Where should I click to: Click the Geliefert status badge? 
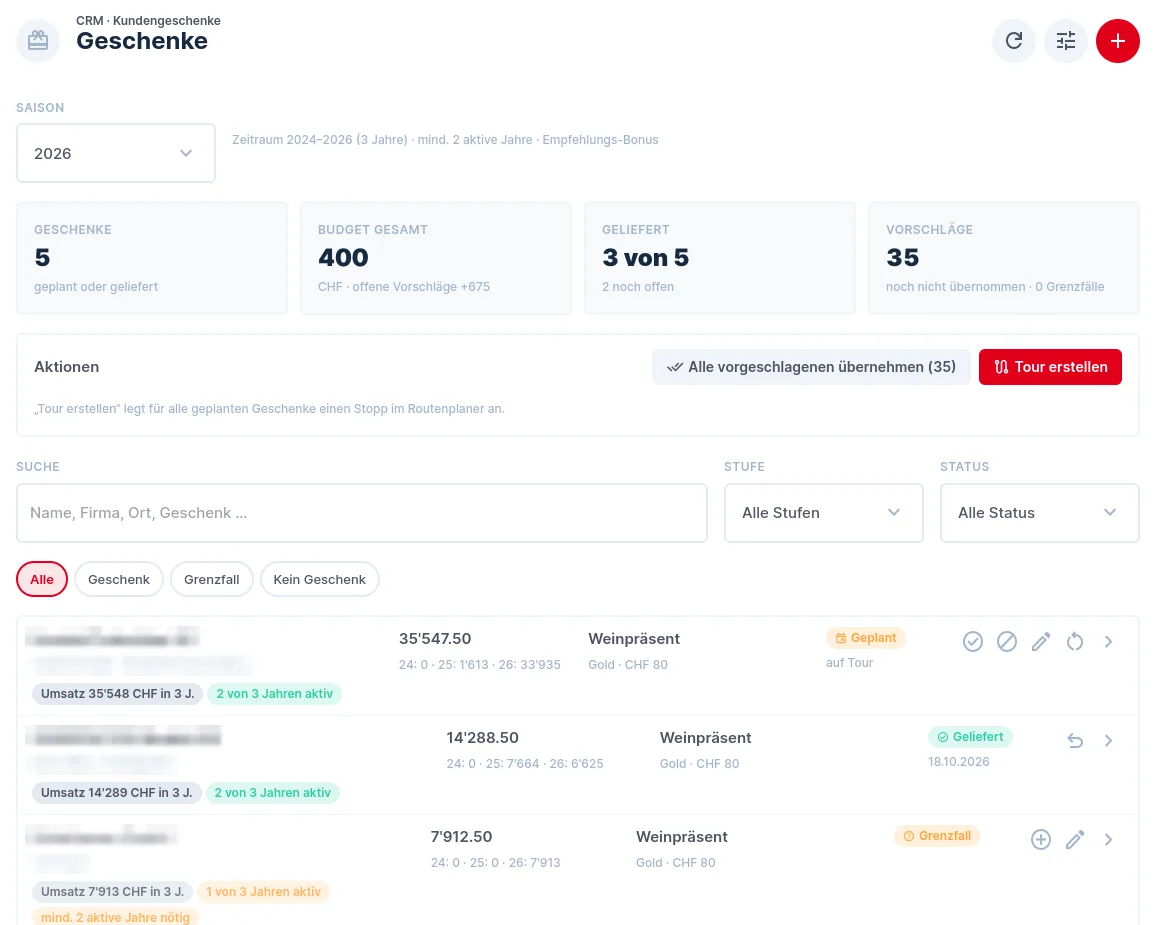(971, 737)
